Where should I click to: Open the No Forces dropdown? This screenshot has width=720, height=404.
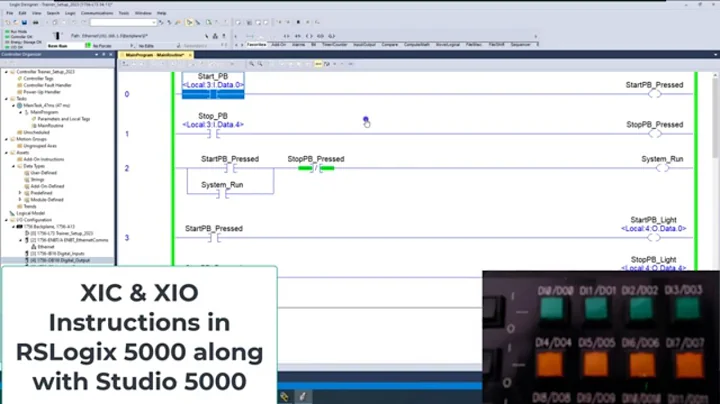pos(132,46)
